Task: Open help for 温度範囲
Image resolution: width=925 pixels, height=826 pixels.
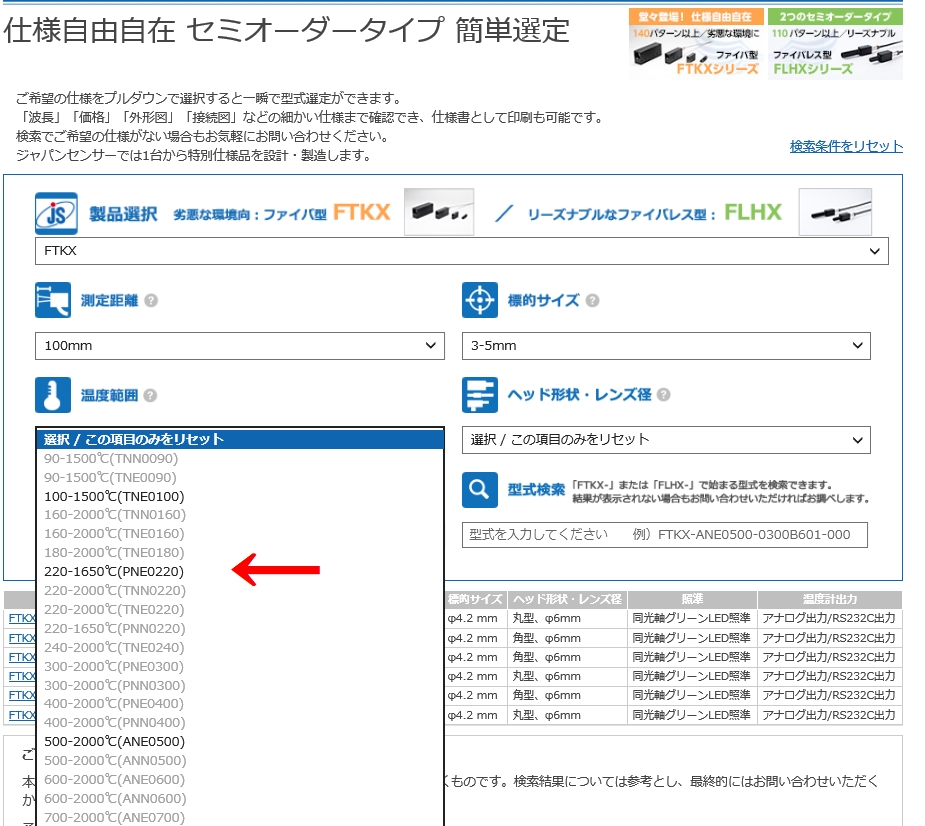Action: [x=150, y=395]
